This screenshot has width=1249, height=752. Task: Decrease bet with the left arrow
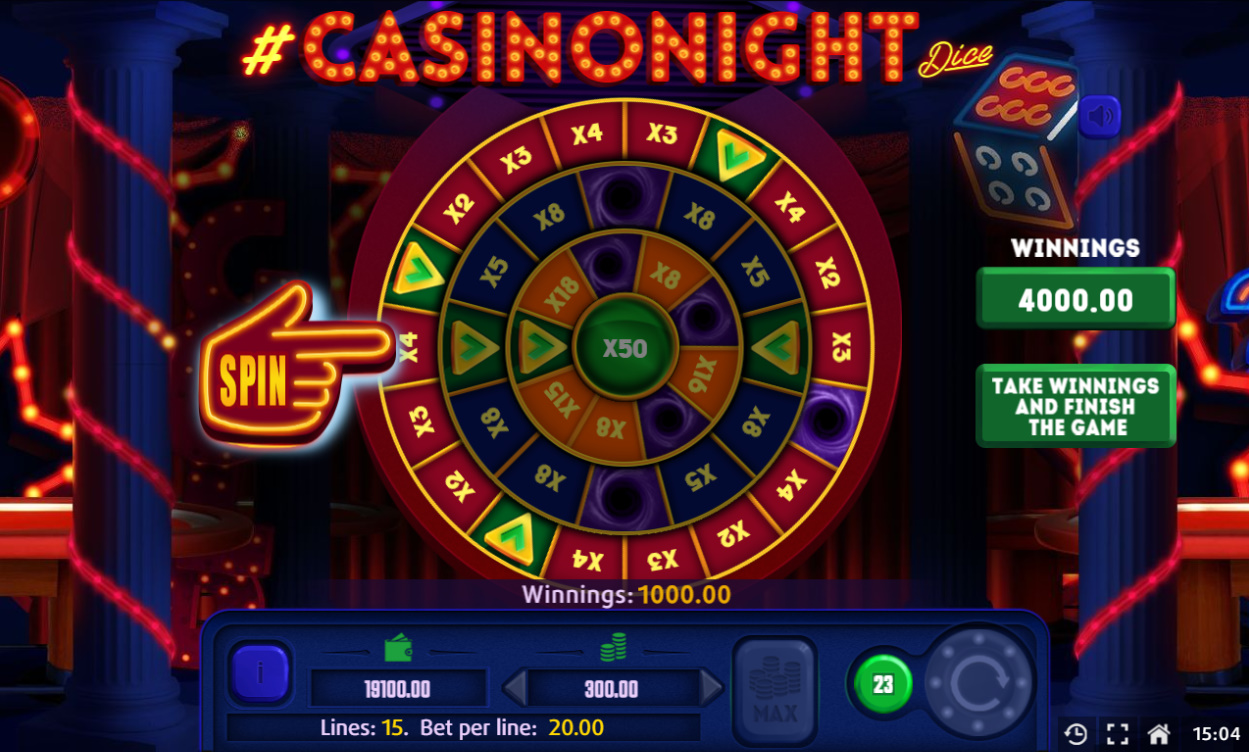(514, 688)
